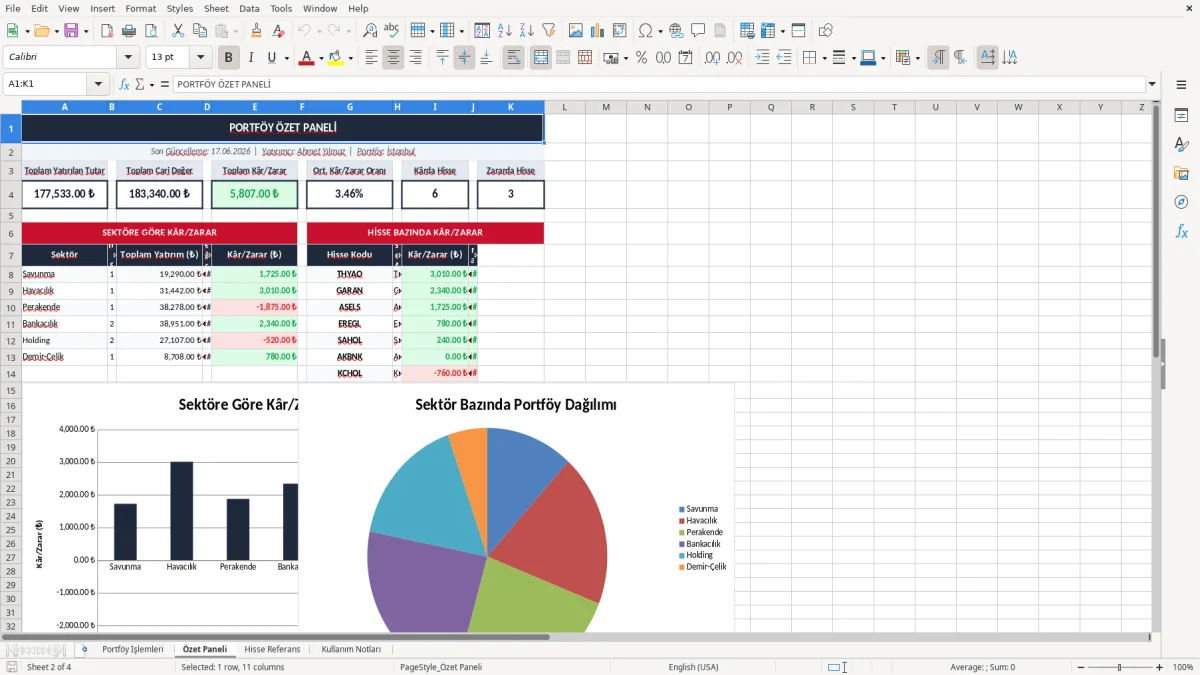Select the Clone Formatting paintbrush
1200x675 pixels.
[257, 31]
